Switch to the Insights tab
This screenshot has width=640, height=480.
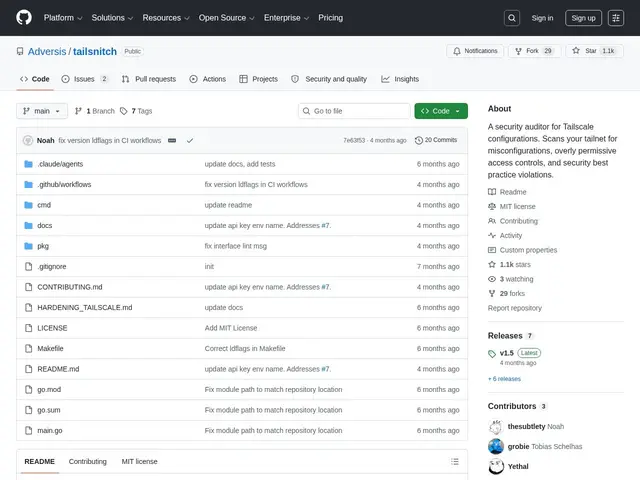(400, 79)
